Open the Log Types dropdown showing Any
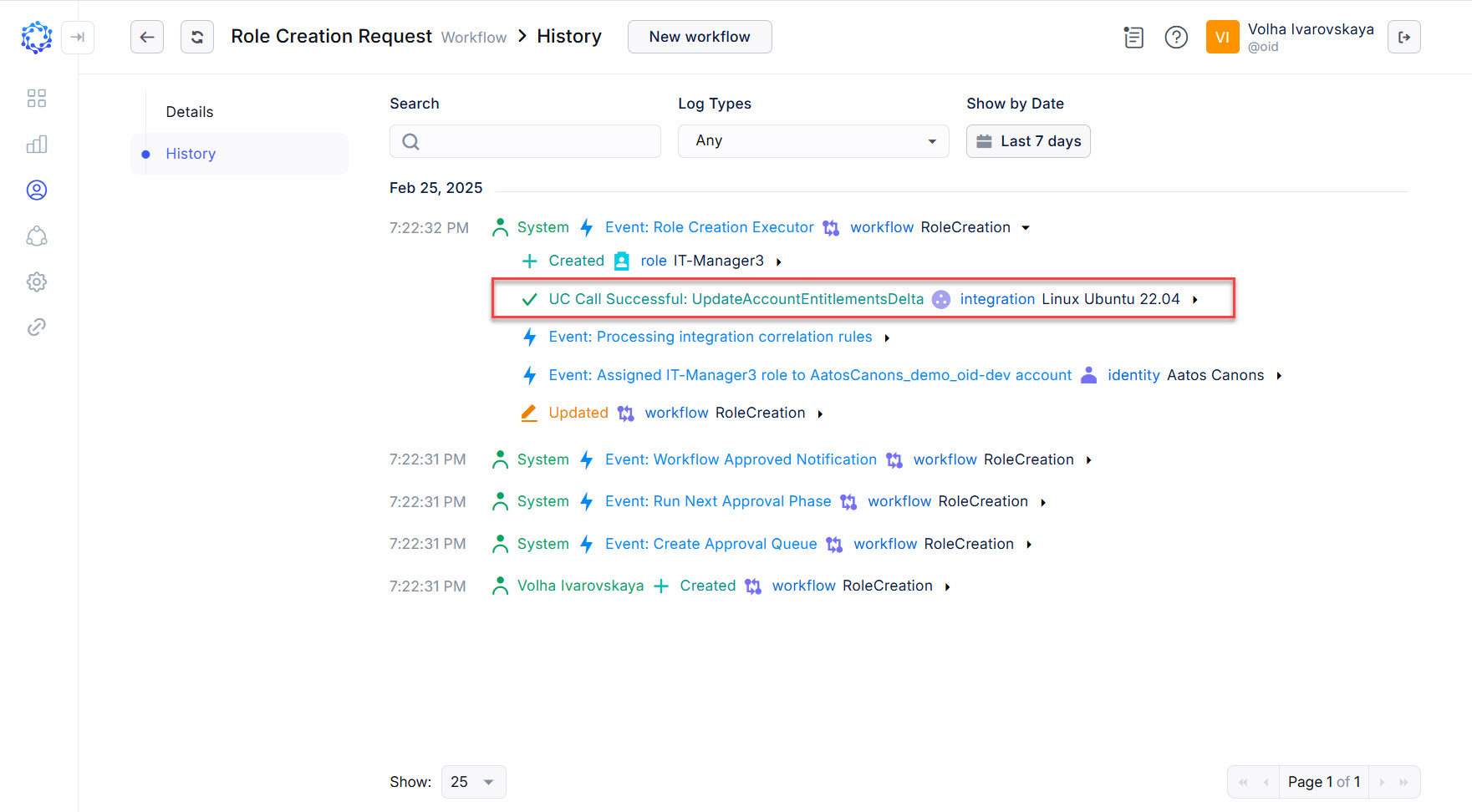Screen dimensions: 1472x812 click(x=812, y=140)
